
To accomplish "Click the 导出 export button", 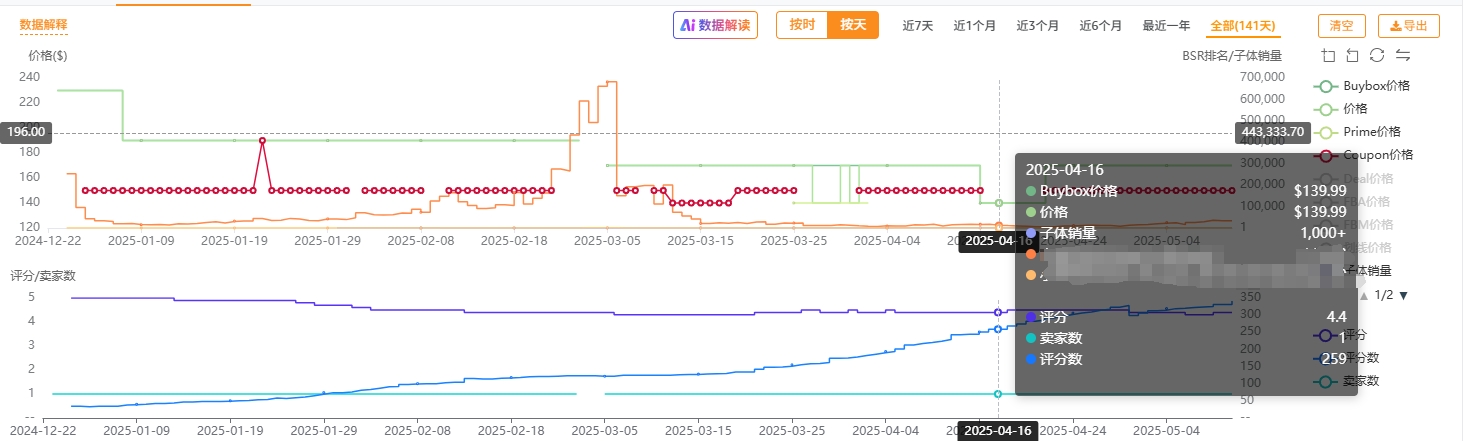I will [1409, 26].
